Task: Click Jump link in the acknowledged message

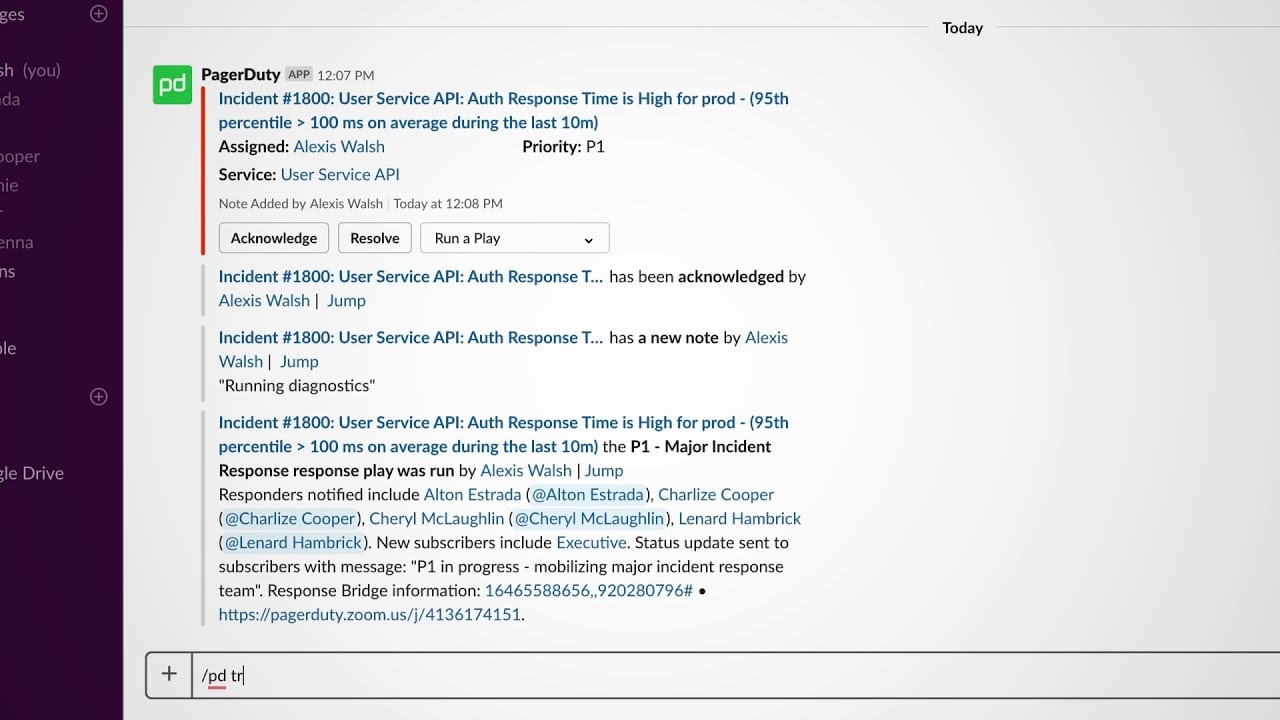Action: (346, 300)
